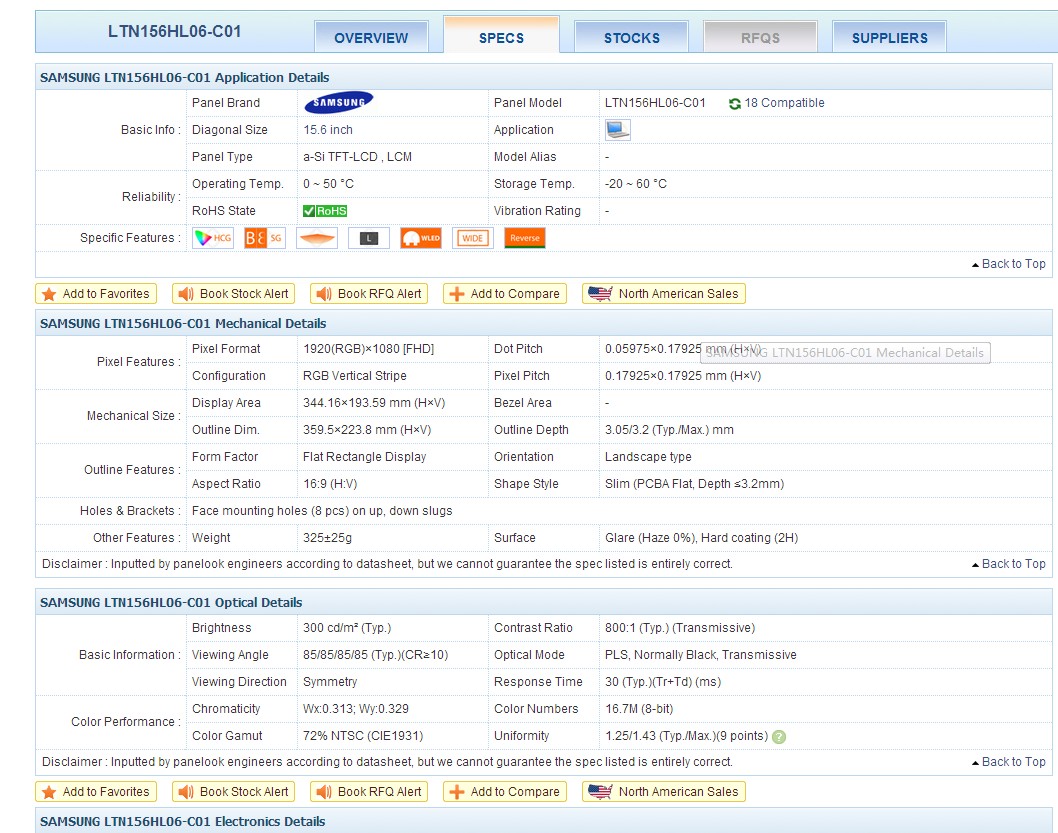Click the '344.16×193.59 mm (H×V)' display area
Screen dimensions: 1058x833
(x=374, y=403)
